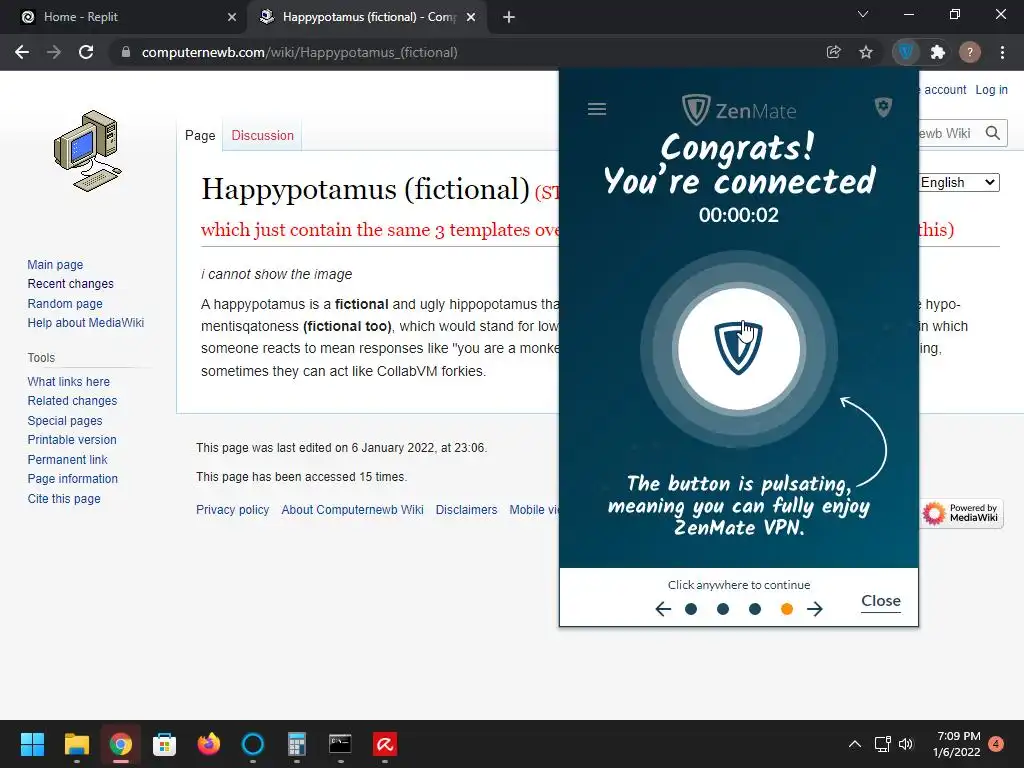The image size is (1024, 768).
Task: Select the wiki Page tab
Action: click(x=200, y=135)
